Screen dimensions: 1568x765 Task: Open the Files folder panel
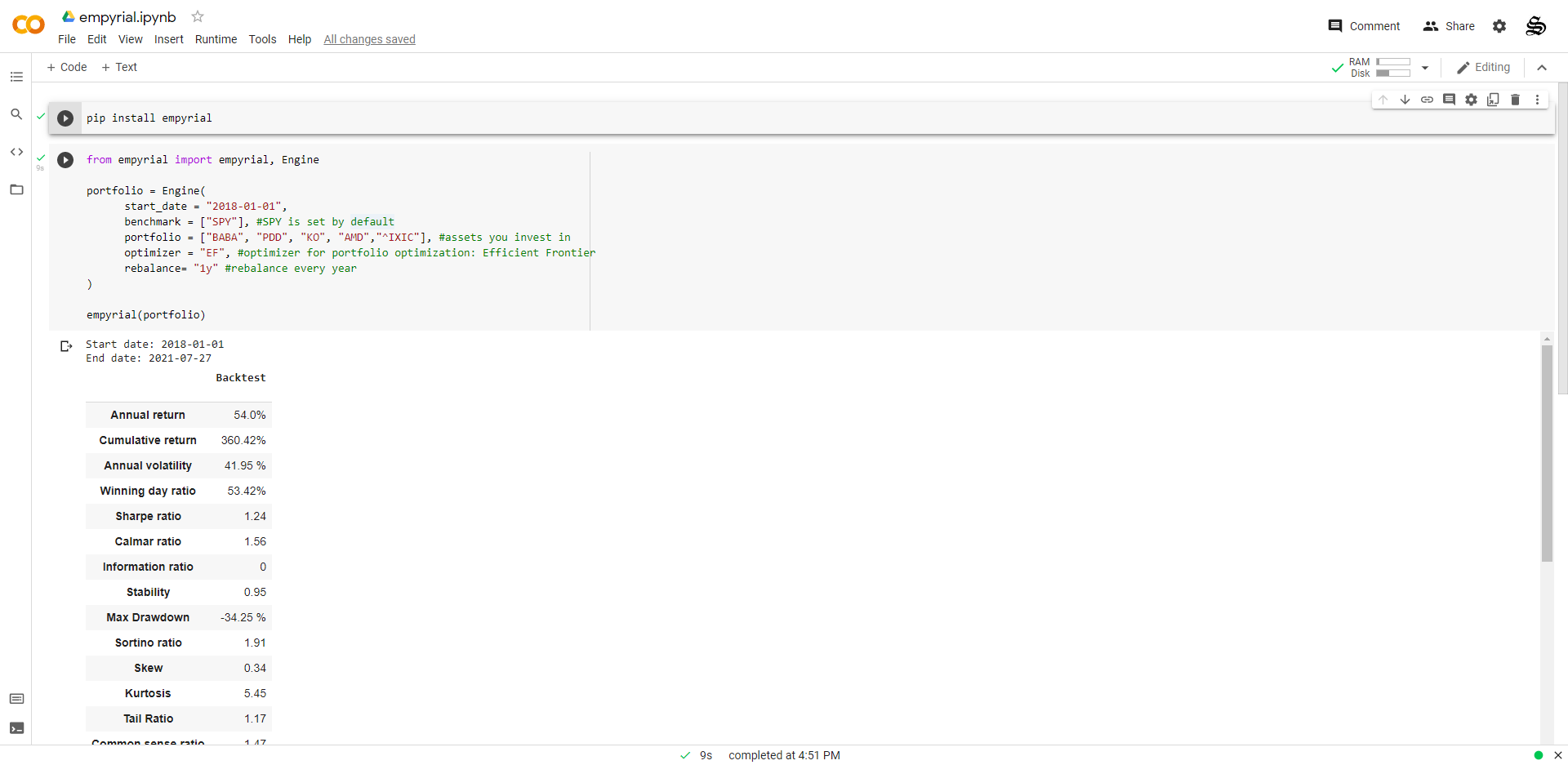pyautogui.click(x=16, y=189)
